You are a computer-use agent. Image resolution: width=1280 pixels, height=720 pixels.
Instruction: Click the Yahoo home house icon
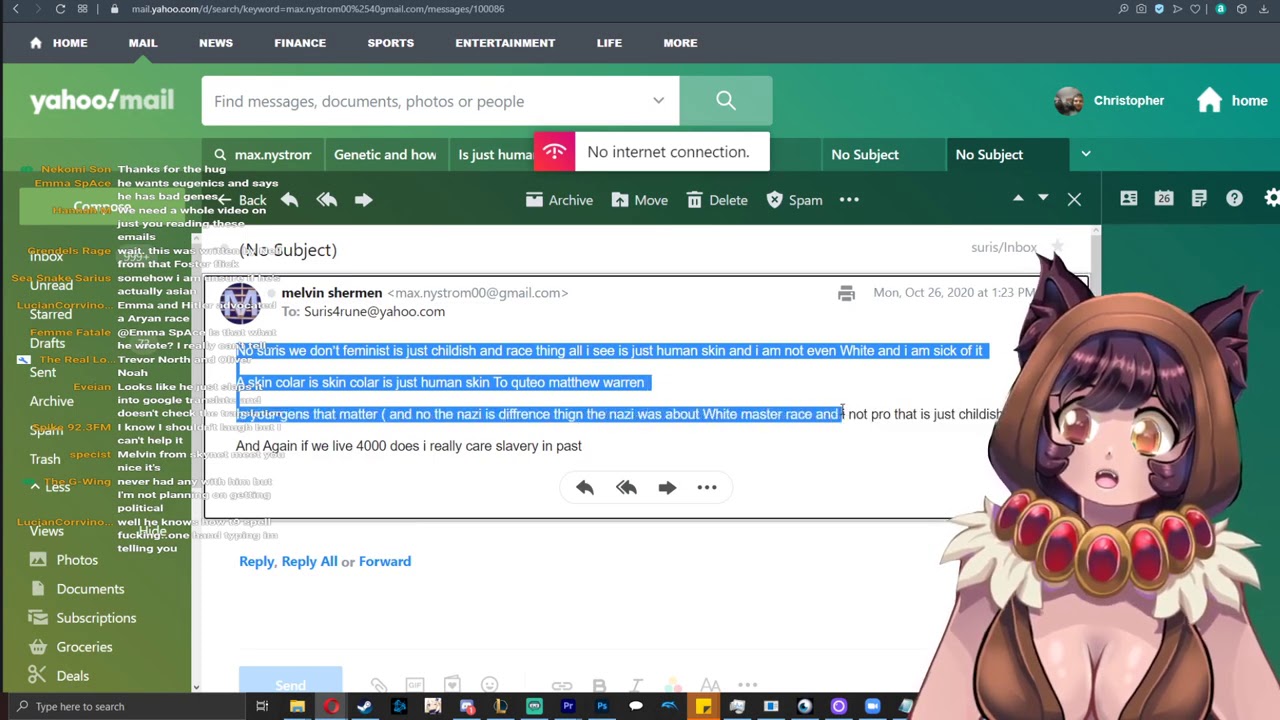pos(1209,100)
